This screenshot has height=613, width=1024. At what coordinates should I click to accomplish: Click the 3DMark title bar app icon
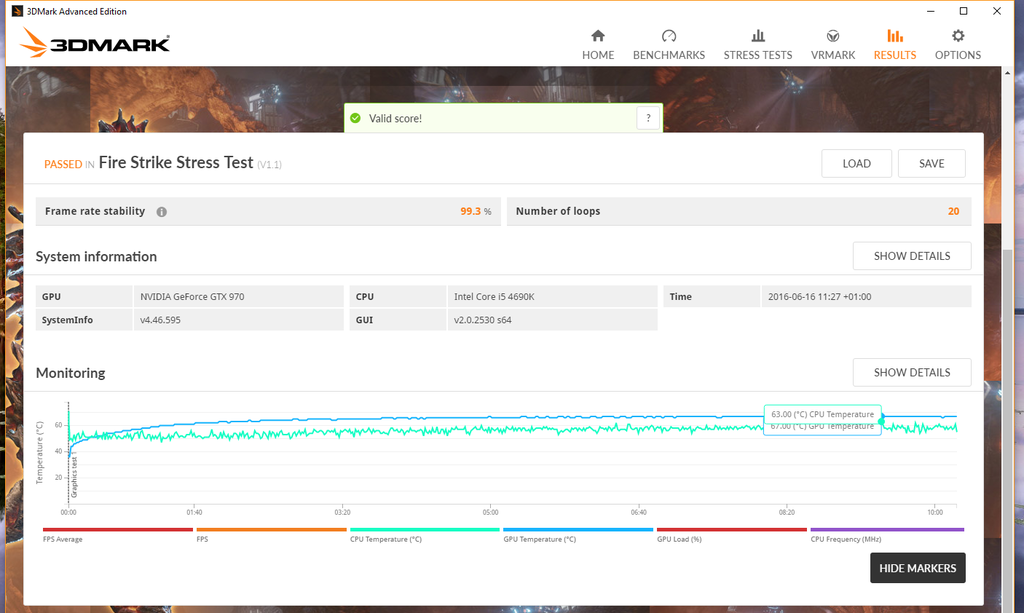pyautogui.click(x=17, y=11)
